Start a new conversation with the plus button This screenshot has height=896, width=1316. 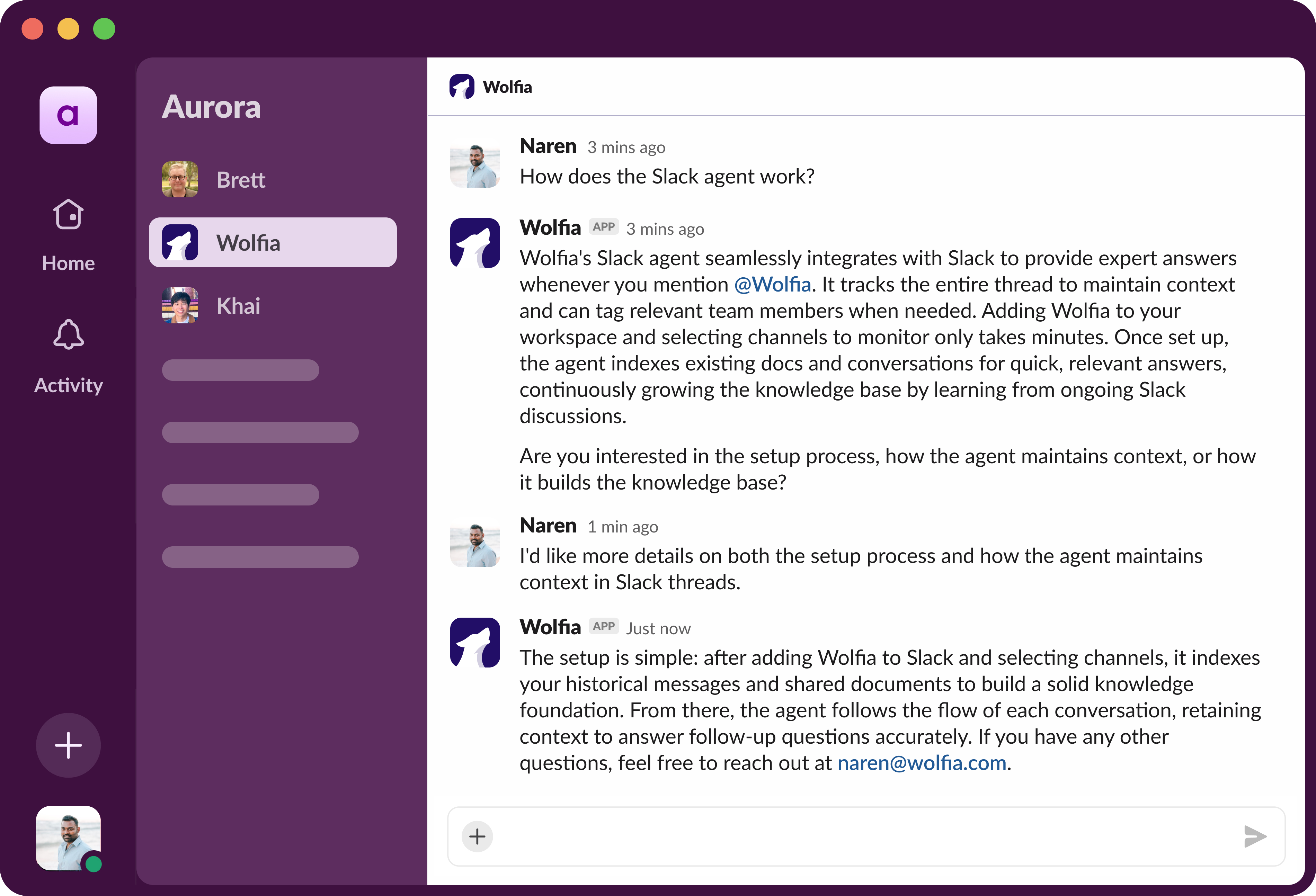pos(68,745)
